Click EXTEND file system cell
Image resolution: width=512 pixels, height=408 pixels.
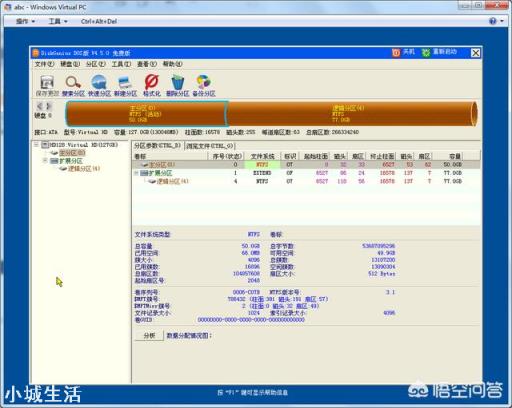click(x=262, y=173)
